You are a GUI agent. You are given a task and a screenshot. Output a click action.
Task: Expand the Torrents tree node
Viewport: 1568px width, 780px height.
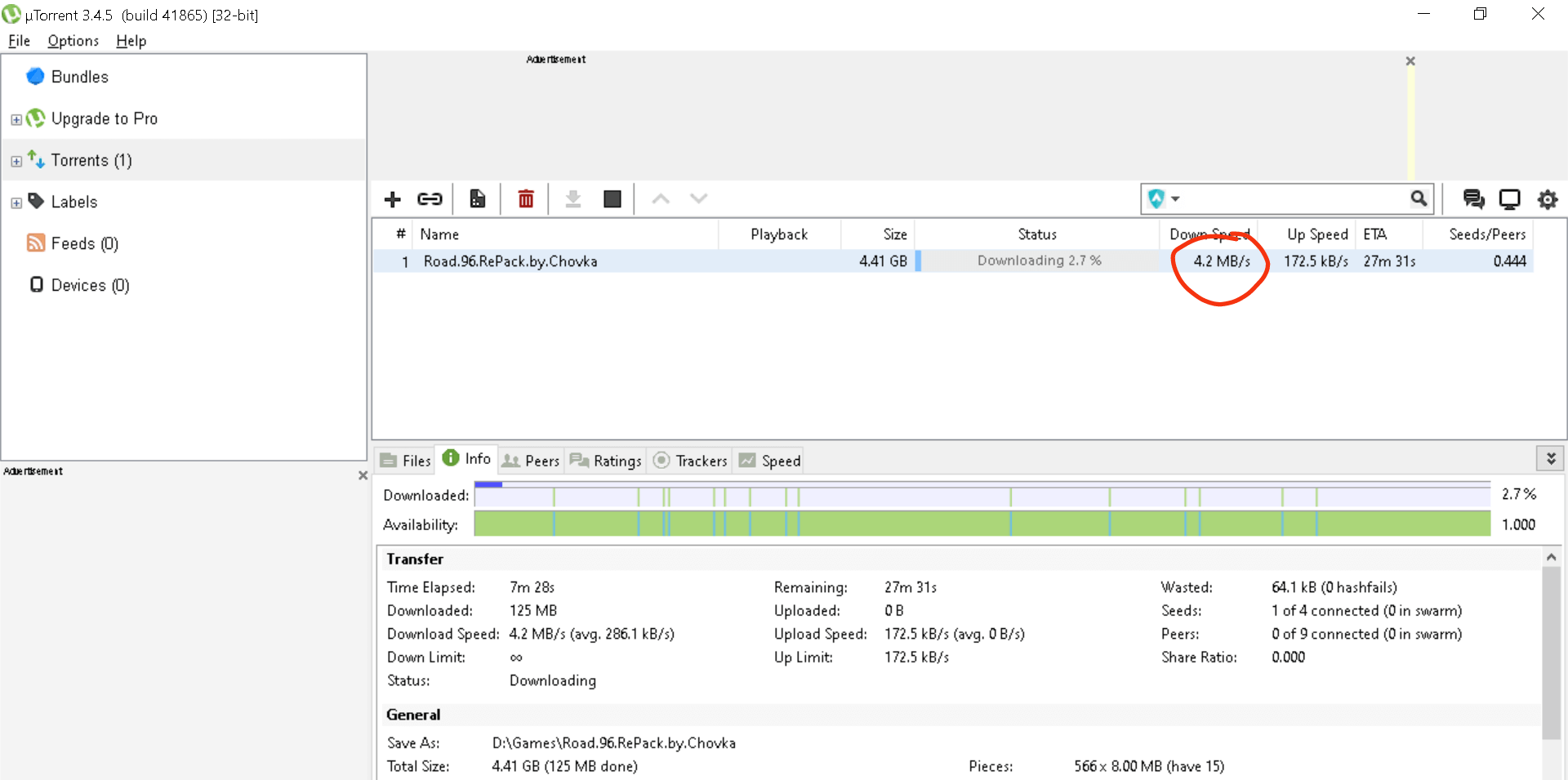[16, 161]
